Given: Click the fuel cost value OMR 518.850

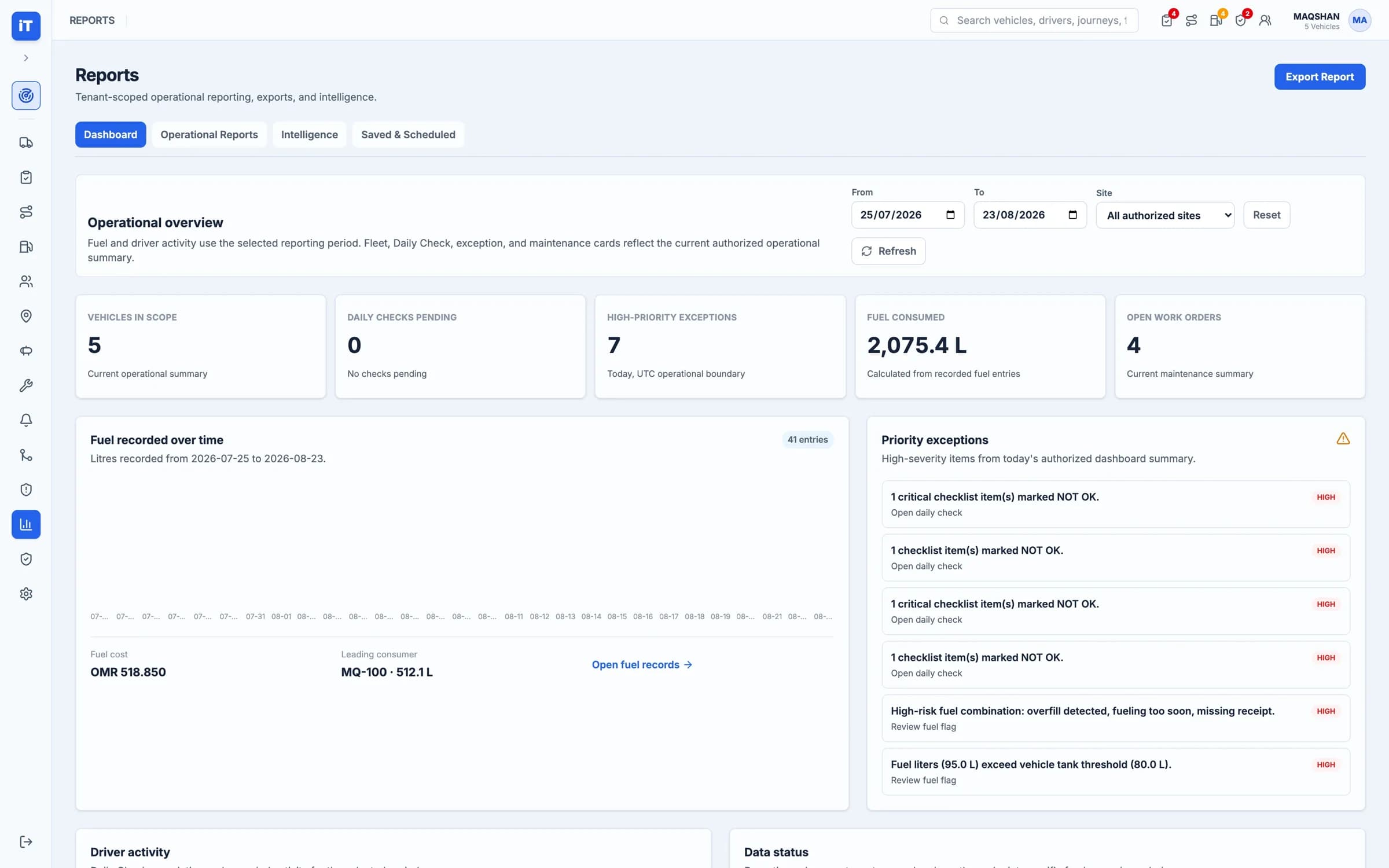Looking at the screenshot, I should tap(128, 672).
